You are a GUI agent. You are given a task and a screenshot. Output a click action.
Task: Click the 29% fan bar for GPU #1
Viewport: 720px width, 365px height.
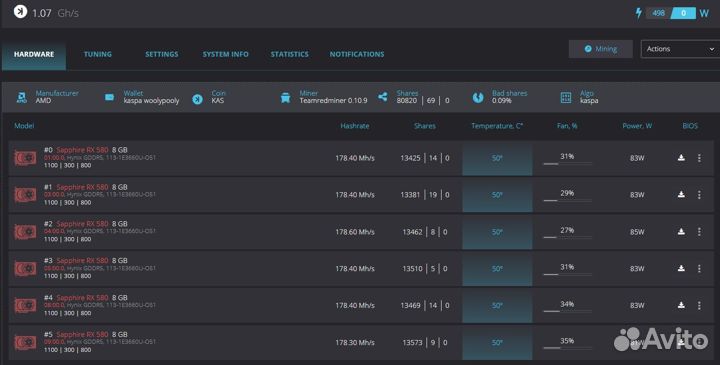point(568,200)
